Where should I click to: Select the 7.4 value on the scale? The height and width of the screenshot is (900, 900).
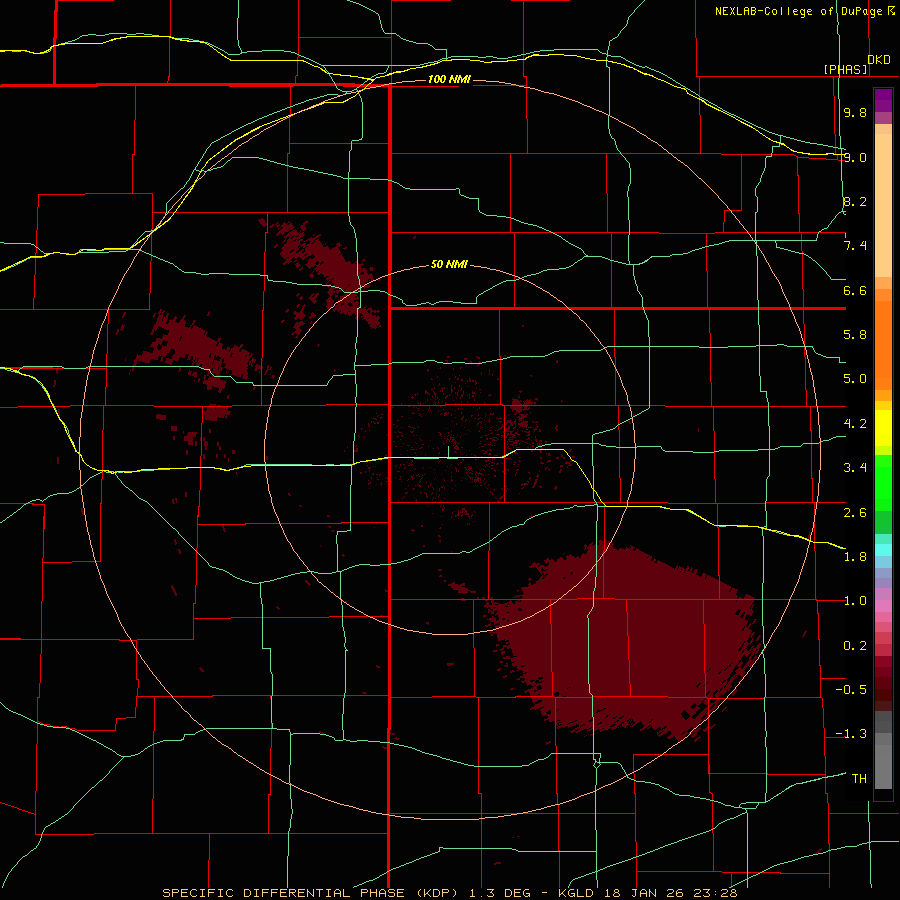(x=855, y=246)
